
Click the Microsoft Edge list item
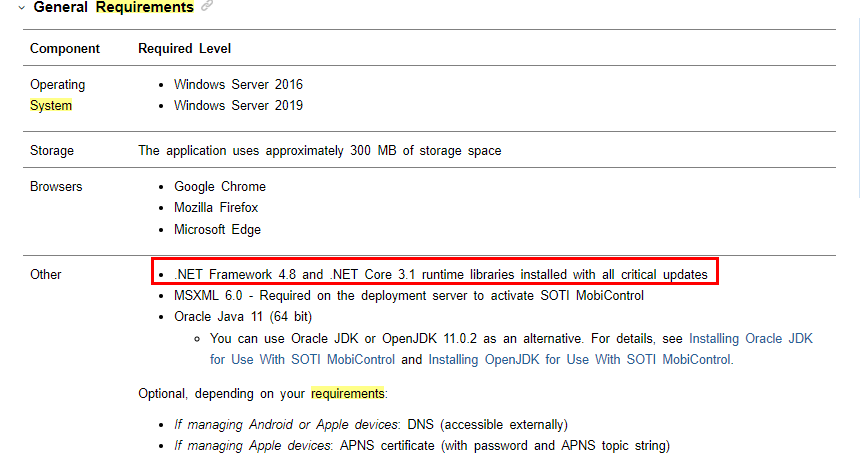click(217, 229)
